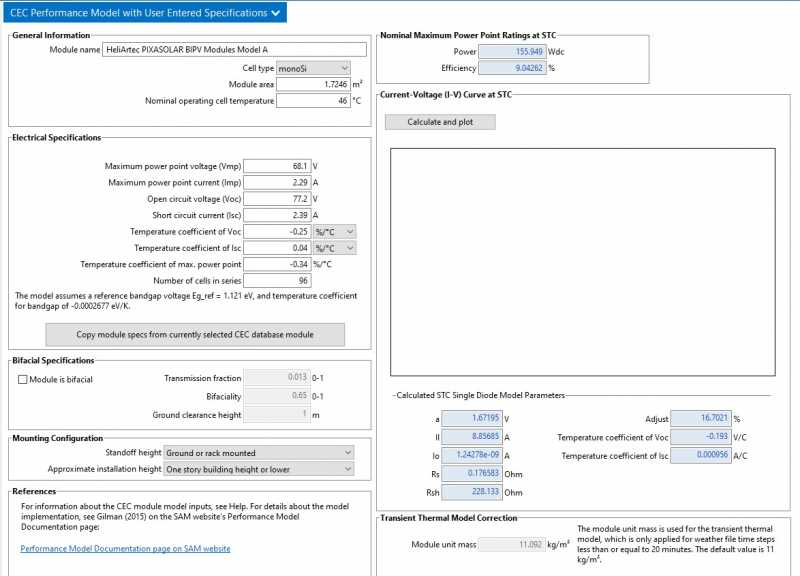Open the CEC Performance Model selector dropdown
This screenshot has width=800, height=576.
pos(146,13)
